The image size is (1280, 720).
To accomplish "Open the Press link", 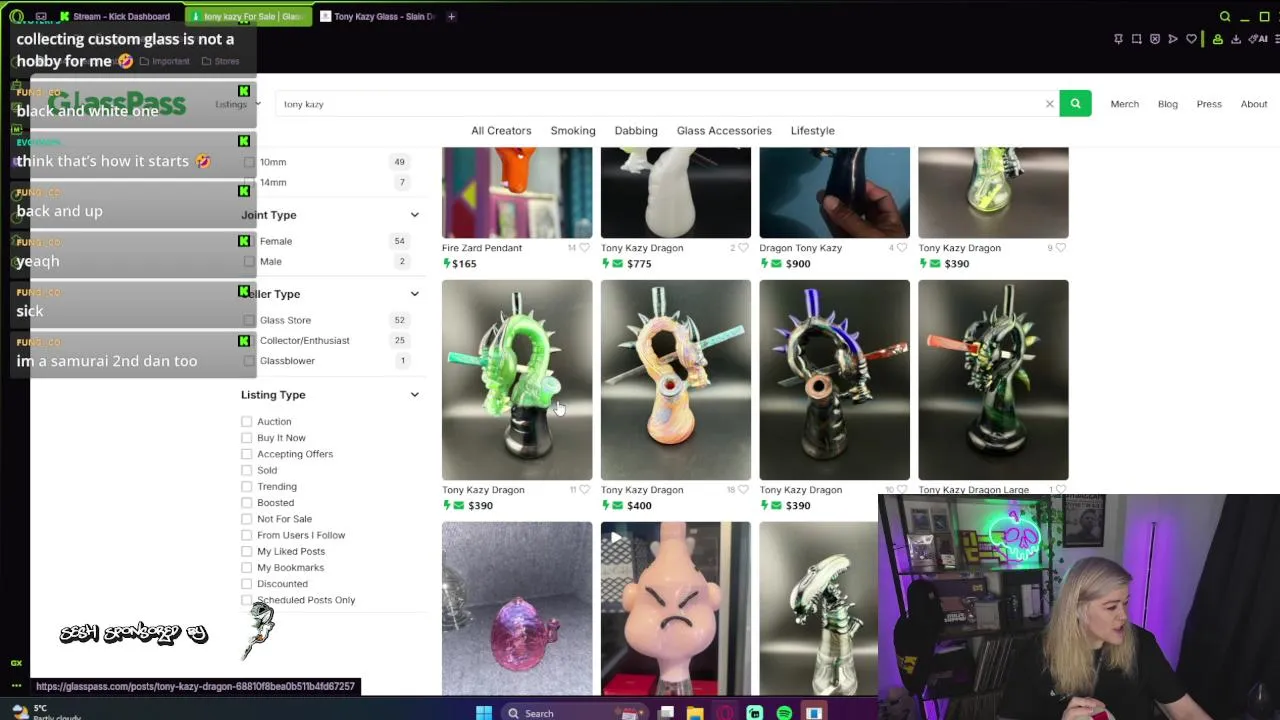I will coord(1209,104).
